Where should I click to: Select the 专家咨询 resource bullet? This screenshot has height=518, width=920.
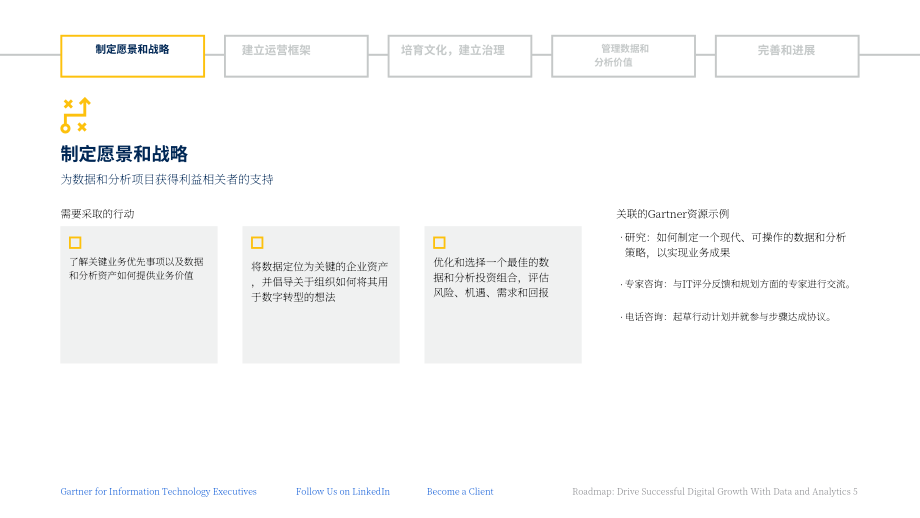point(736,284)
